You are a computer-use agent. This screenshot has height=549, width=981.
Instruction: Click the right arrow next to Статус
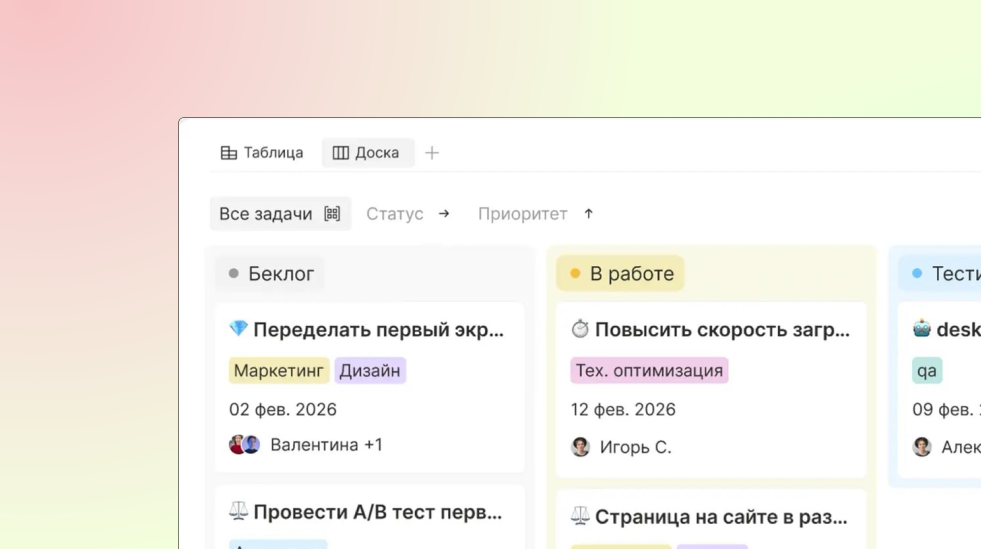coord(444,214)
